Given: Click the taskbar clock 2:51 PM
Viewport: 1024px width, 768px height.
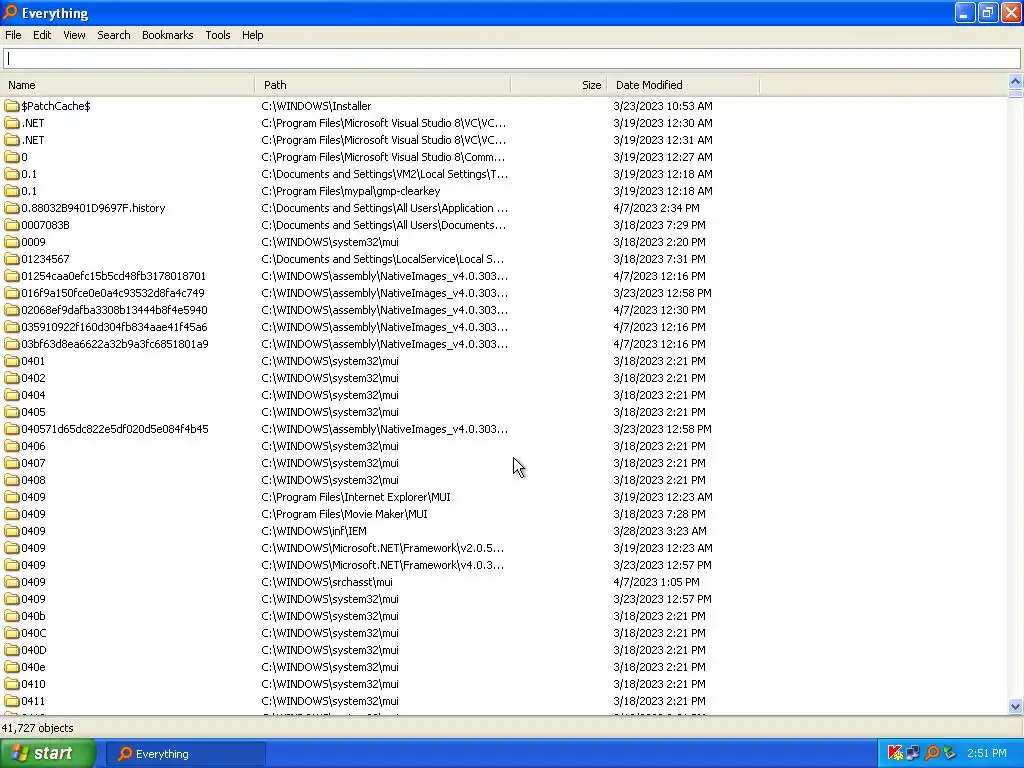Looking at the screenshot, I should 987,754.
